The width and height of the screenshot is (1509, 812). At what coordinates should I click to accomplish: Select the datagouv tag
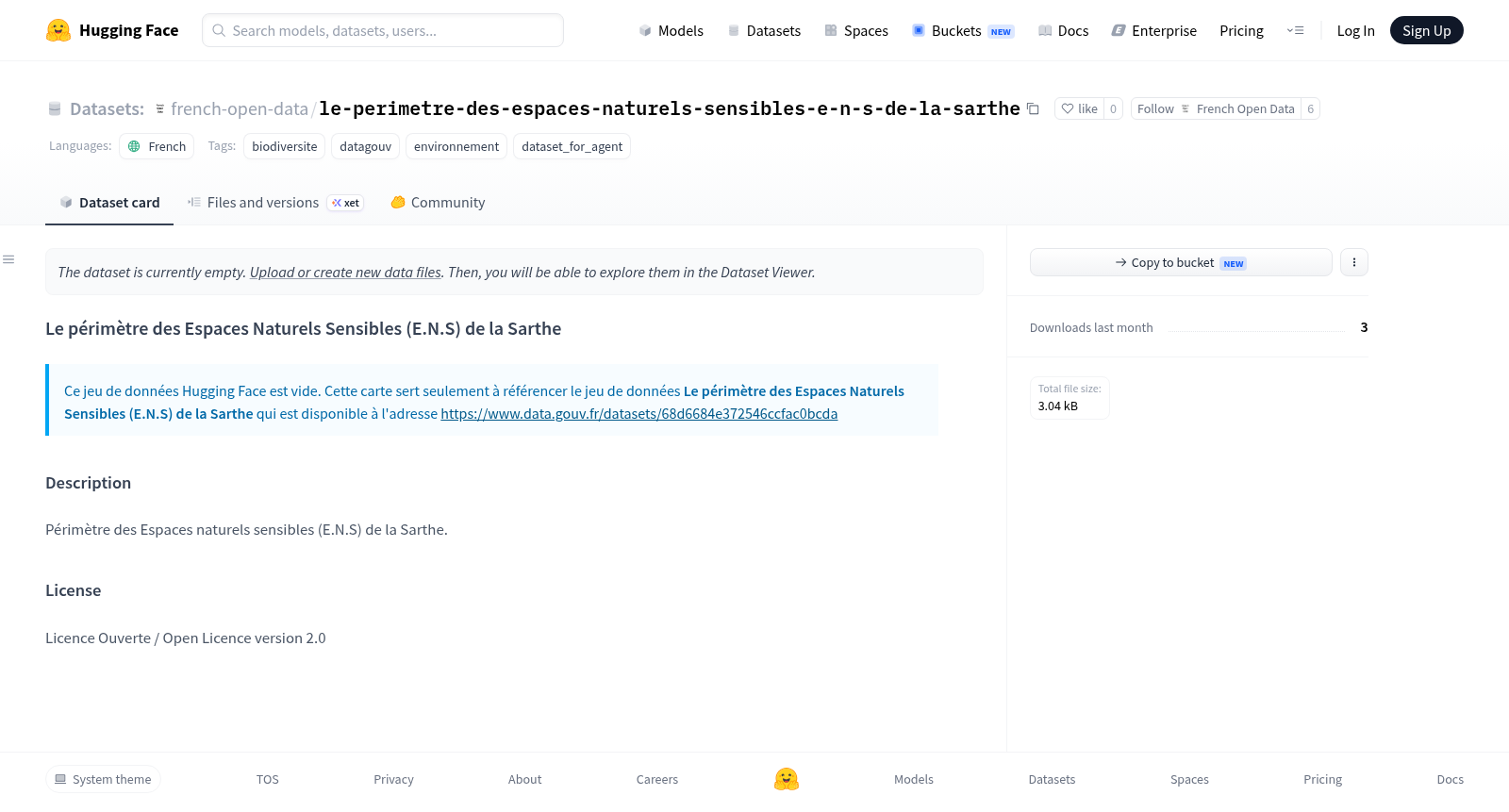tap(365, 146)
